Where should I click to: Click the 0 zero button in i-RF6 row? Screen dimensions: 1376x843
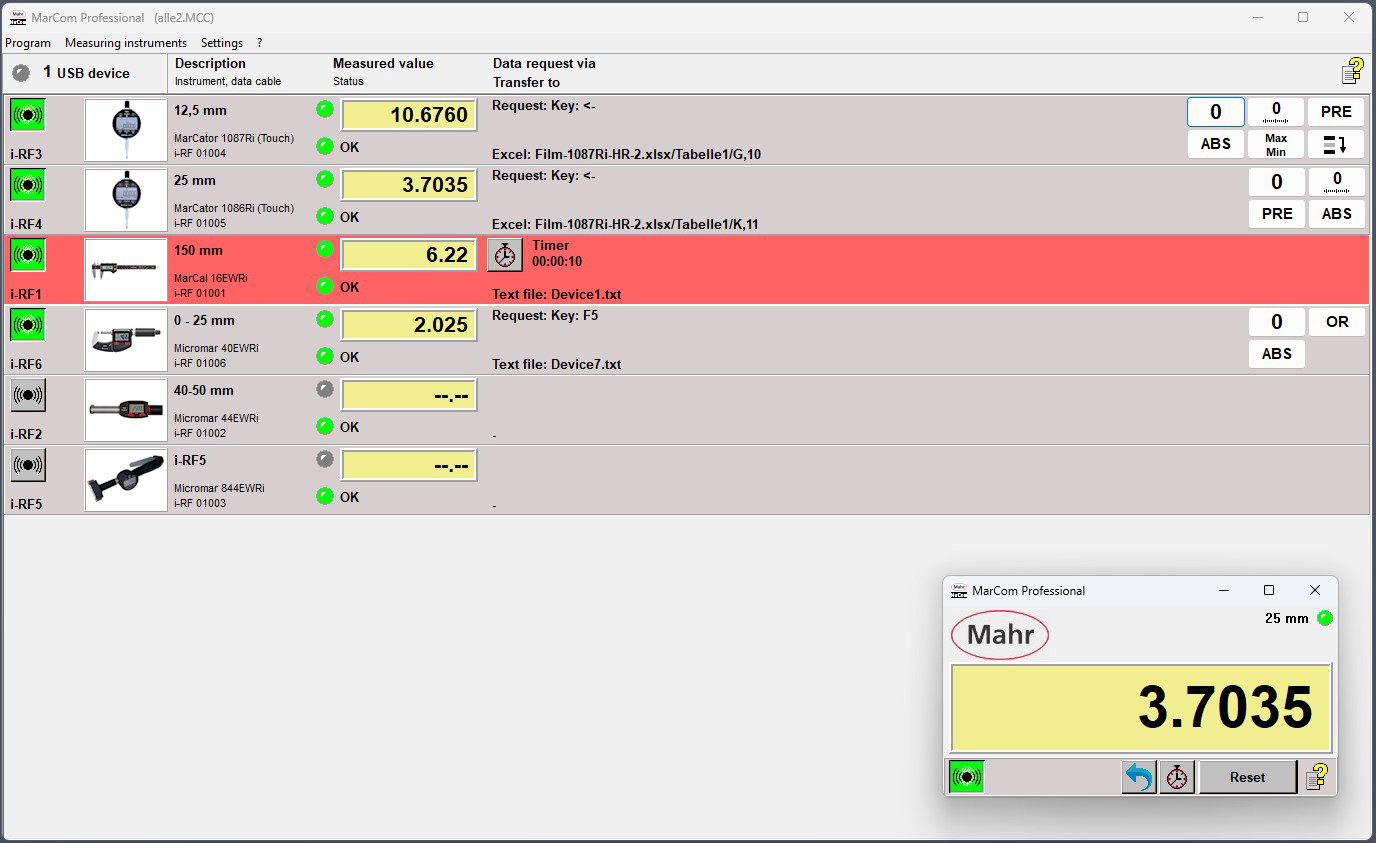pos(1277,322)
